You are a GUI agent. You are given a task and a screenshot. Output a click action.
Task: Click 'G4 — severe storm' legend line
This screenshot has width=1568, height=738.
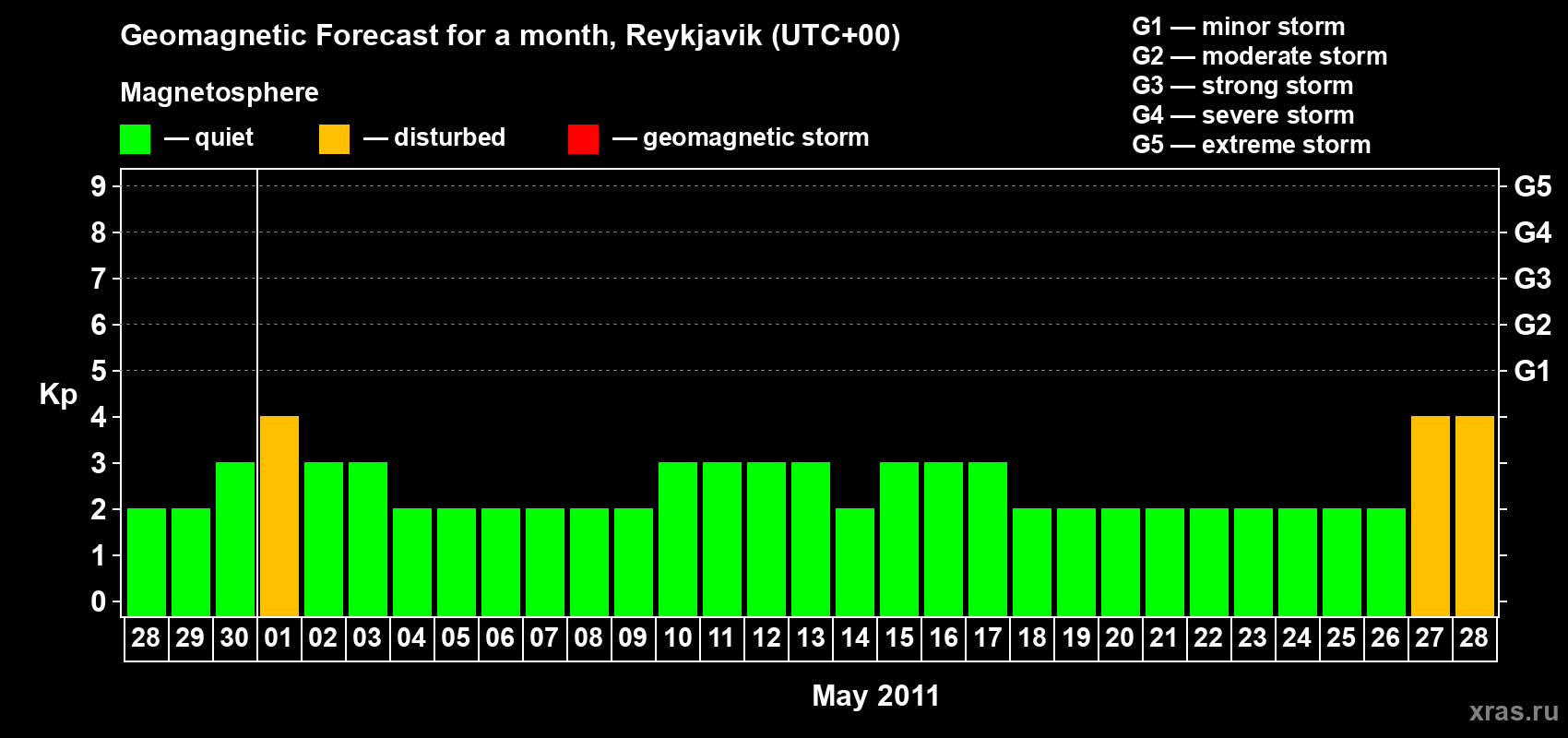(x=1242, y=115)
